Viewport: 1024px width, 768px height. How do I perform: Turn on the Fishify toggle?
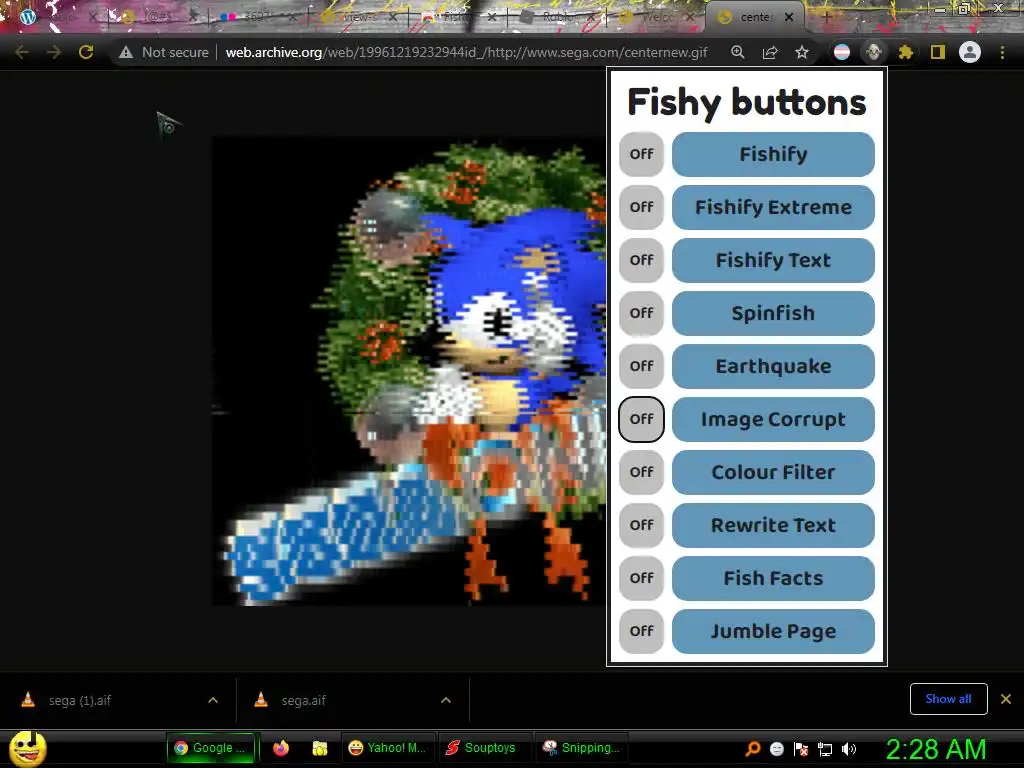point(641,154)
